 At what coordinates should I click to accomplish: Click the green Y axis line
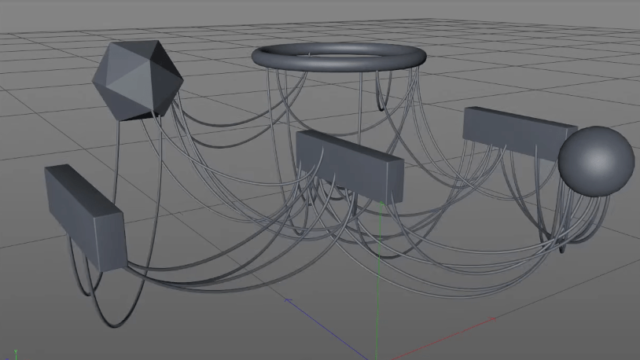point(379,280)
